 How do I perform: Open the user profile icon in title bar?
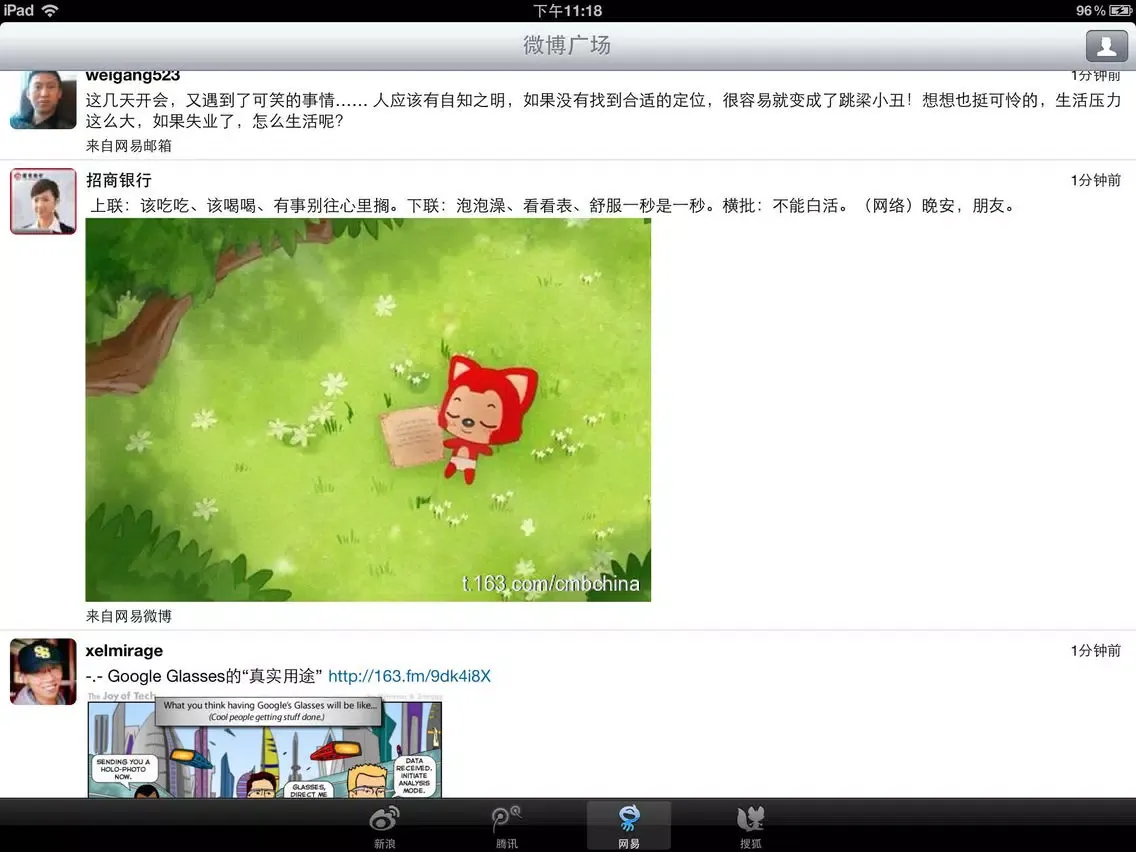point(1106,46)
